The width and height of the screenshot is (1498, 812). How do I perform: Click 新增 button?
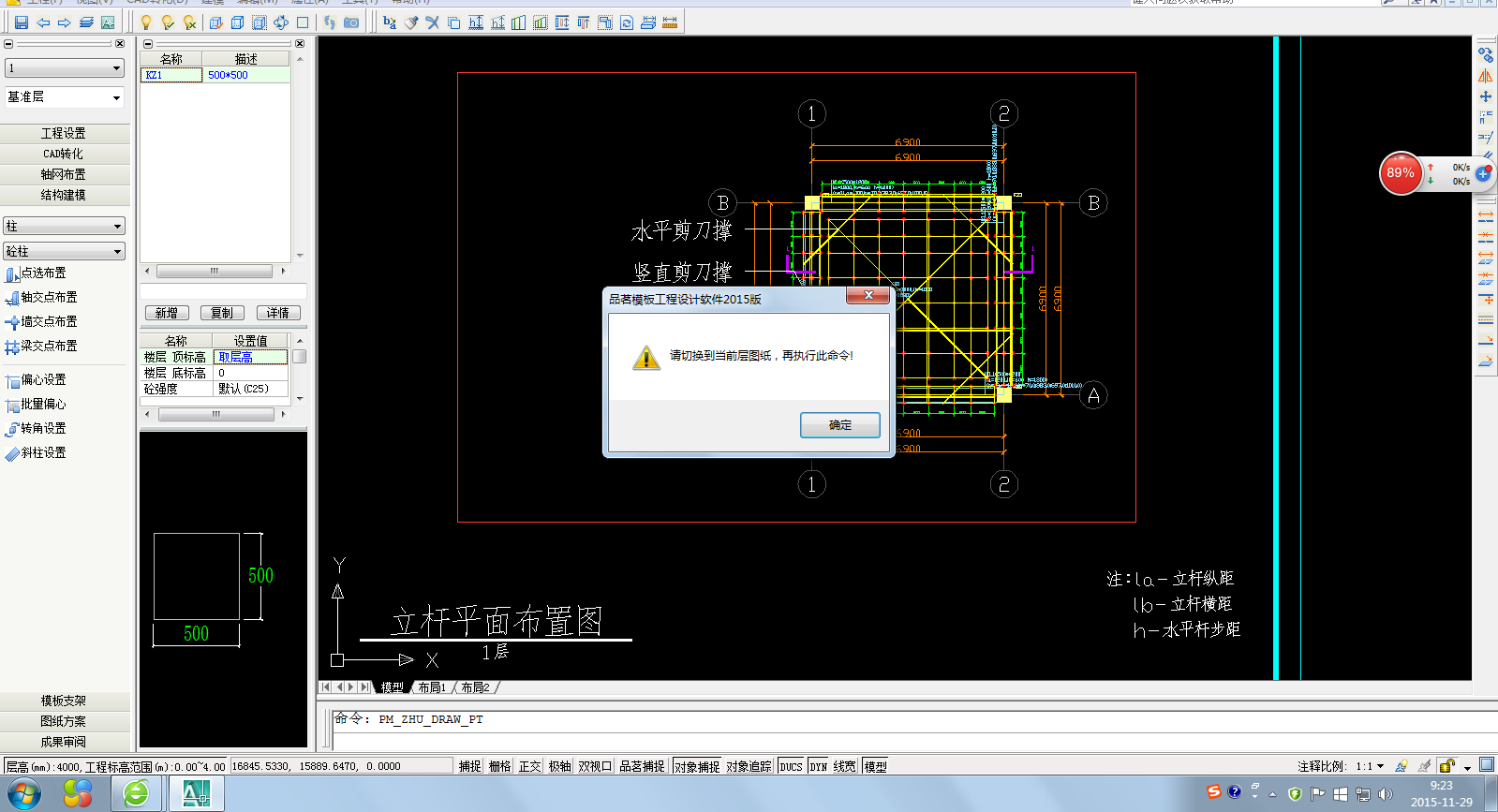pos(167,314)
